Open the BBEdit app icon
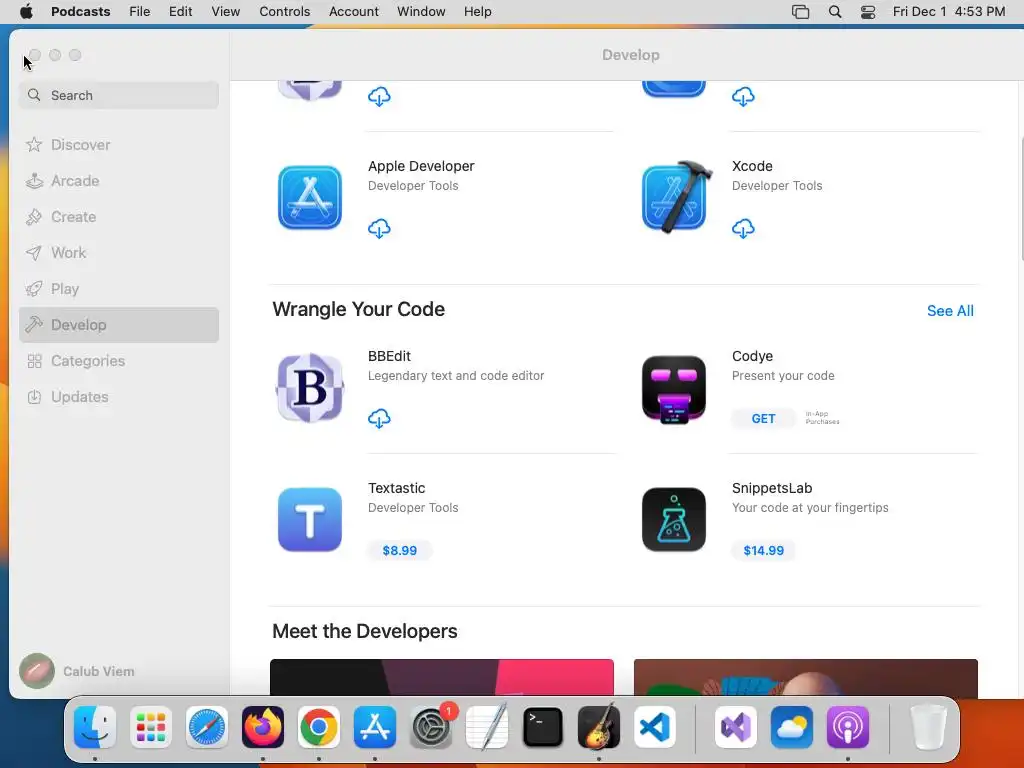 tap(310, 388)
